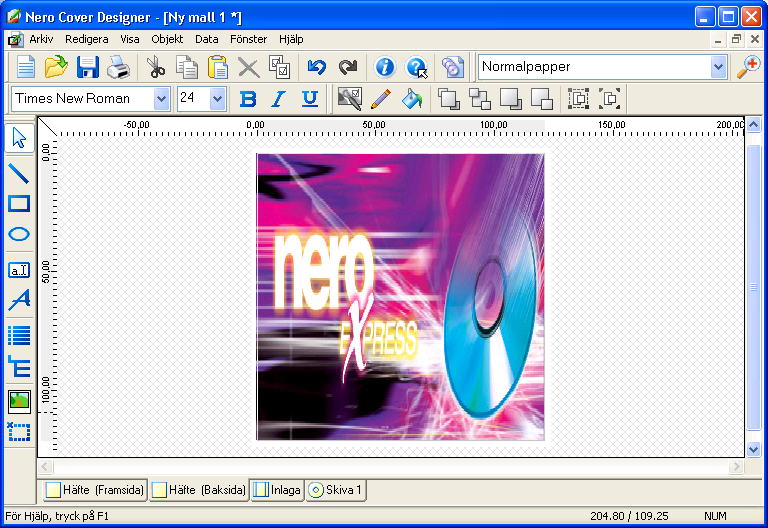
Task: Click the vertical scrollbar up arrow
Action: click(753, 124)
